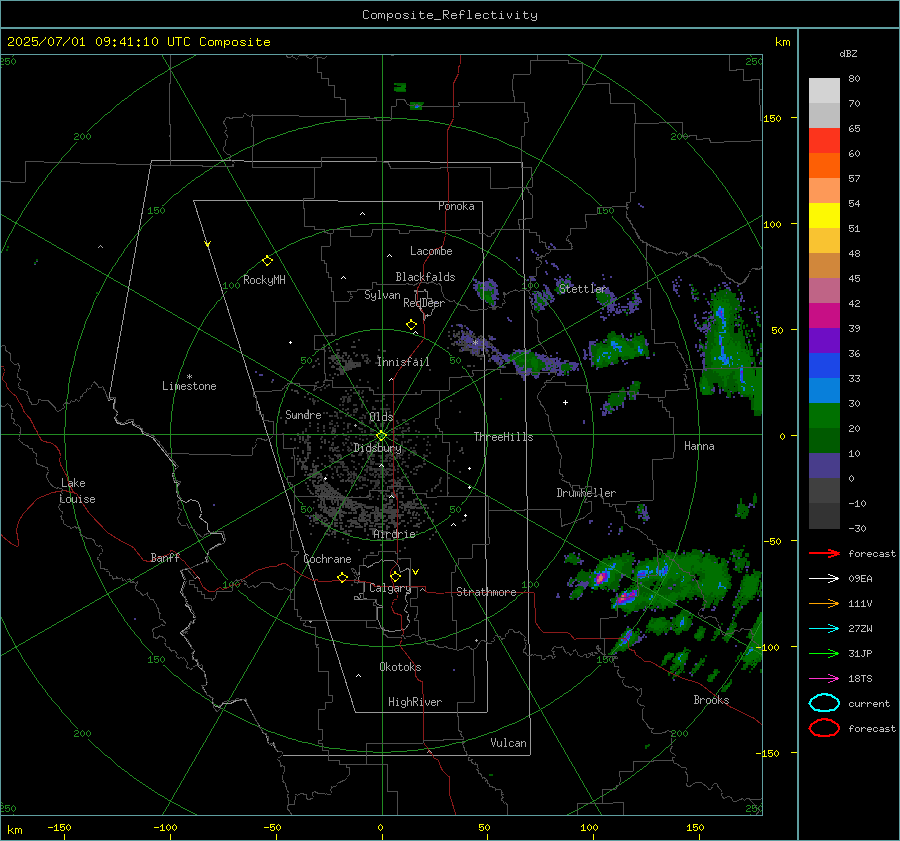Viewport: 900px width, 841px height.
Task: Pick the 80 dBZ light gray swatch
Action: [824, 90]
